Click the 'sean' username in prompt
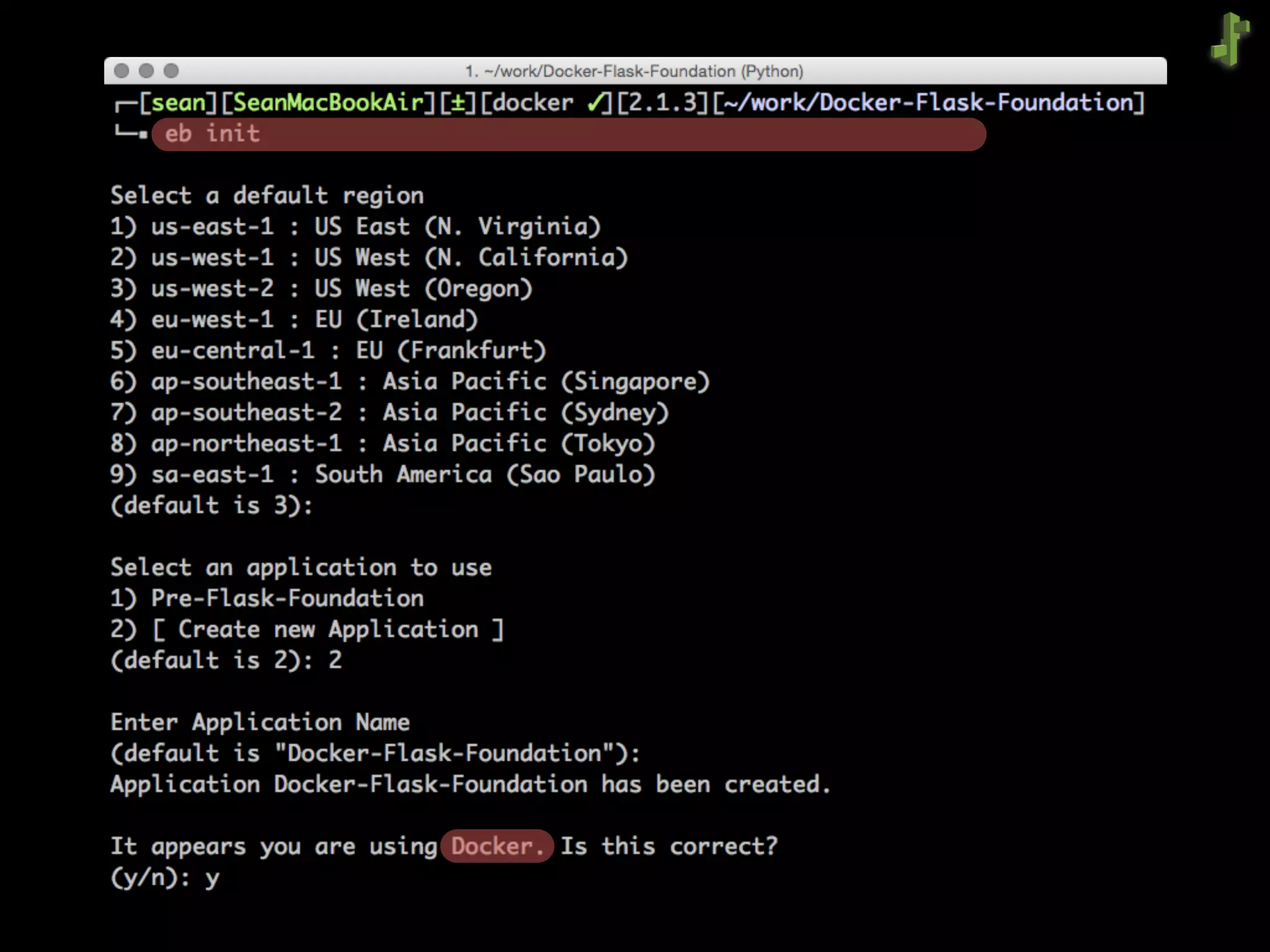Viewport: 1270px width, 952px height. click(177, 103)
